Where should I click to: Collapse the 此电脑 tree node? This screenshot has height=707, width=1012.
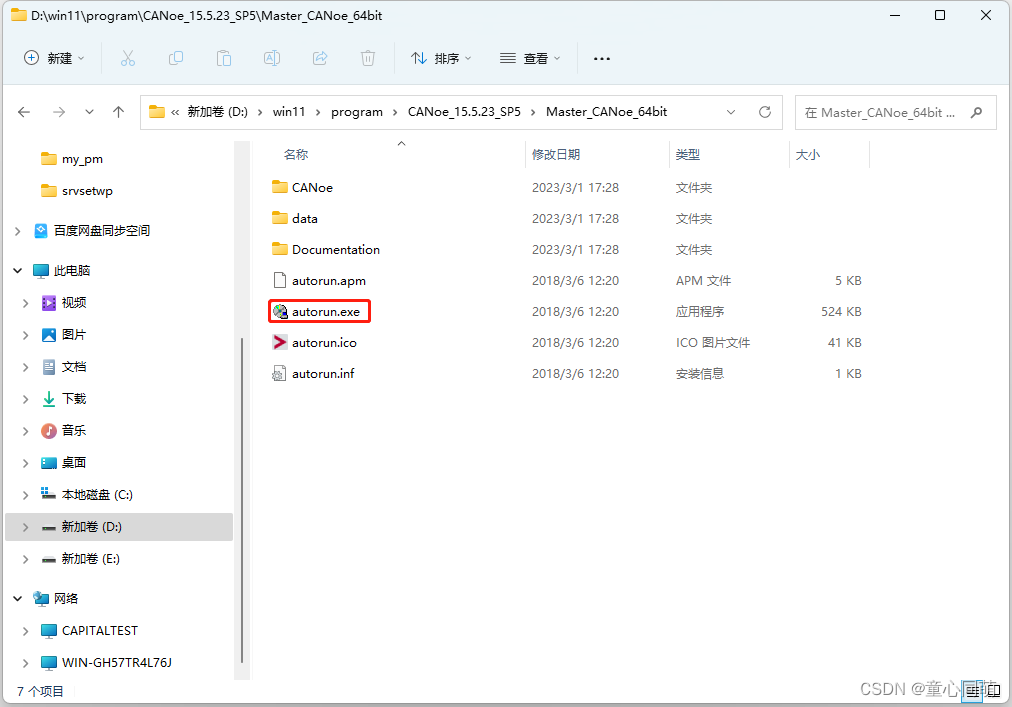[x=17, y=270]
